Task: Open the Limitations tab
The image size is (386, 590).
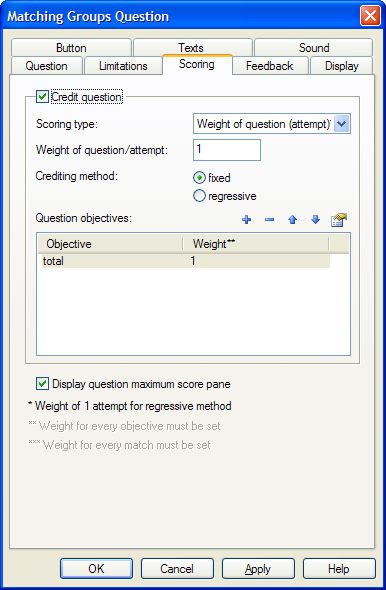Action: click(x=123, y=66)
